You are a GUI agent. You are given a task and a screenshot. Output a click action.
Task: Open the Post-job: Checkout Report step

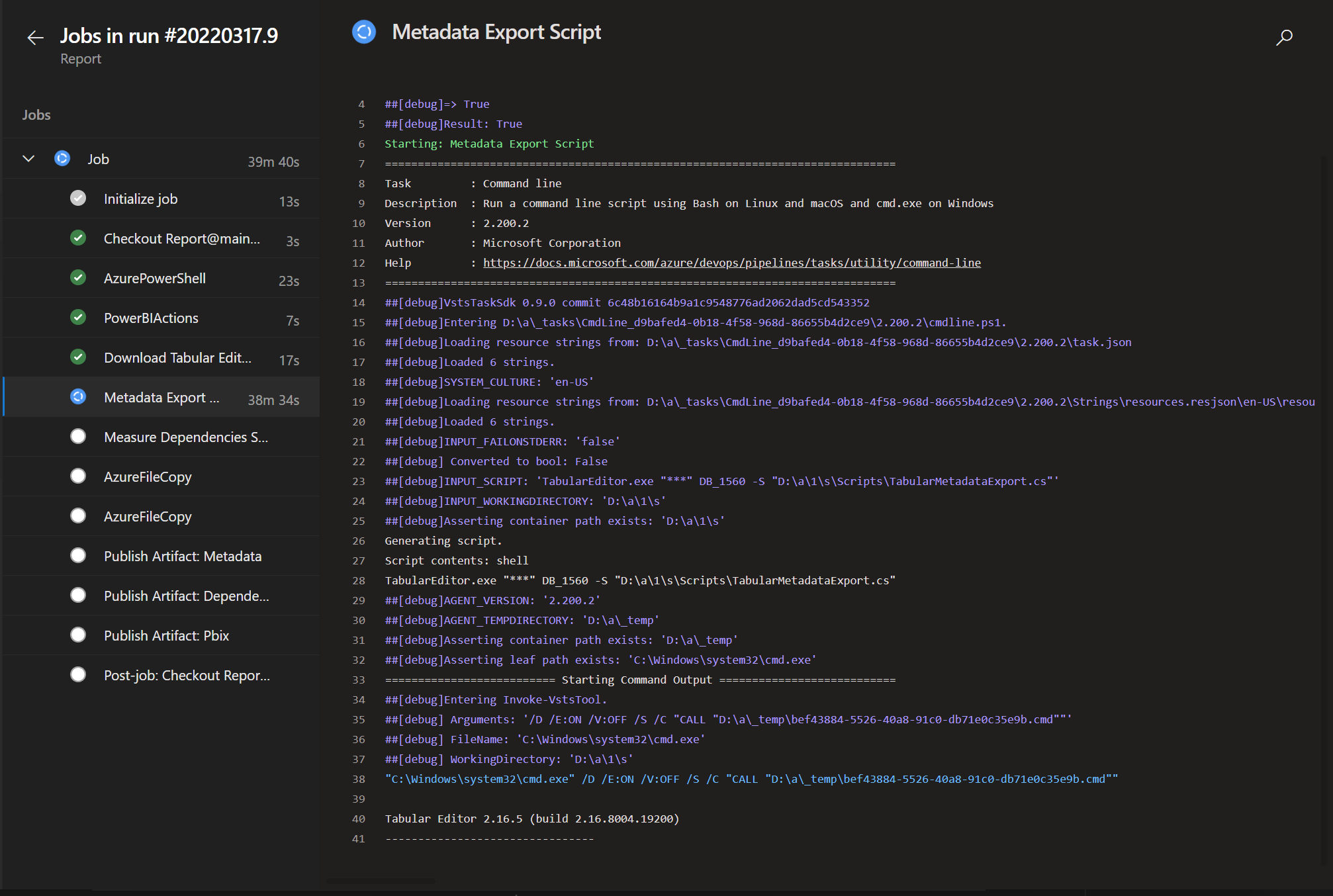point(187,676)
